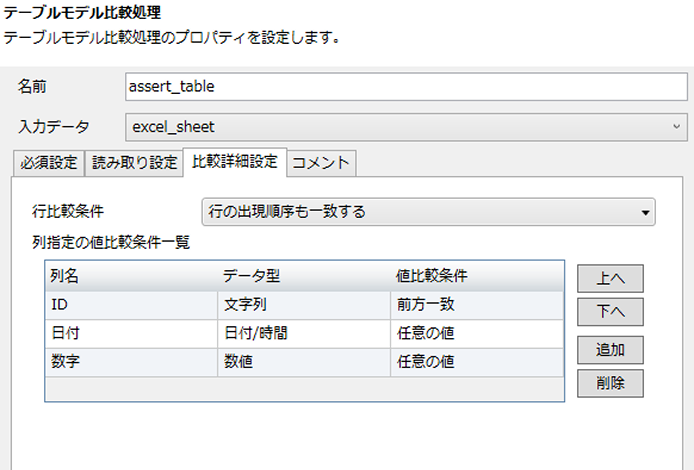Click the 値比較条件 column header
Image resolution: width=694 pixels, height=470 pixels.
(x=476, y=275)
